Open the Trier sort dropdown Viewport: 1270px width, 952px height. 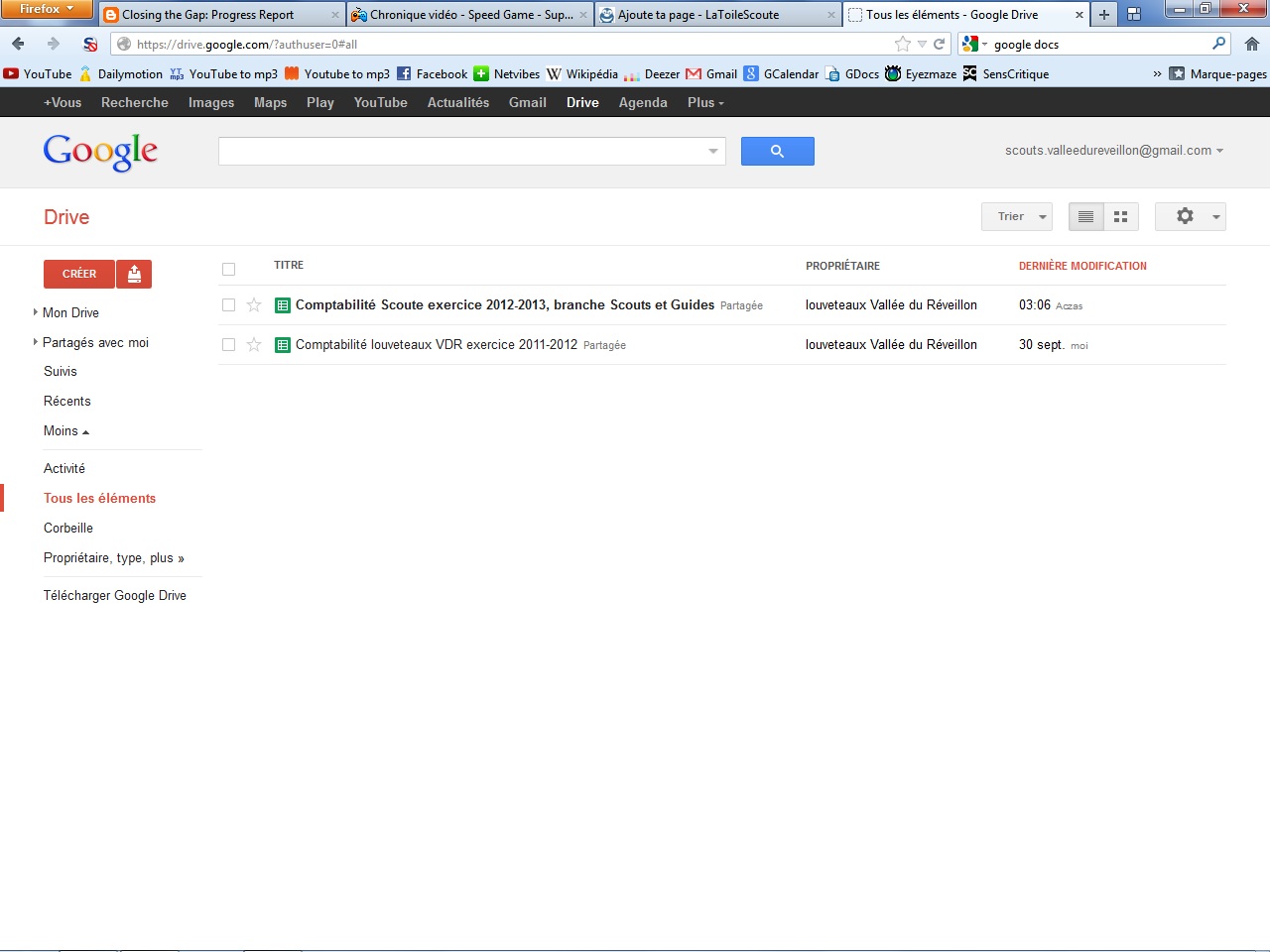(x=1016, y=216)
